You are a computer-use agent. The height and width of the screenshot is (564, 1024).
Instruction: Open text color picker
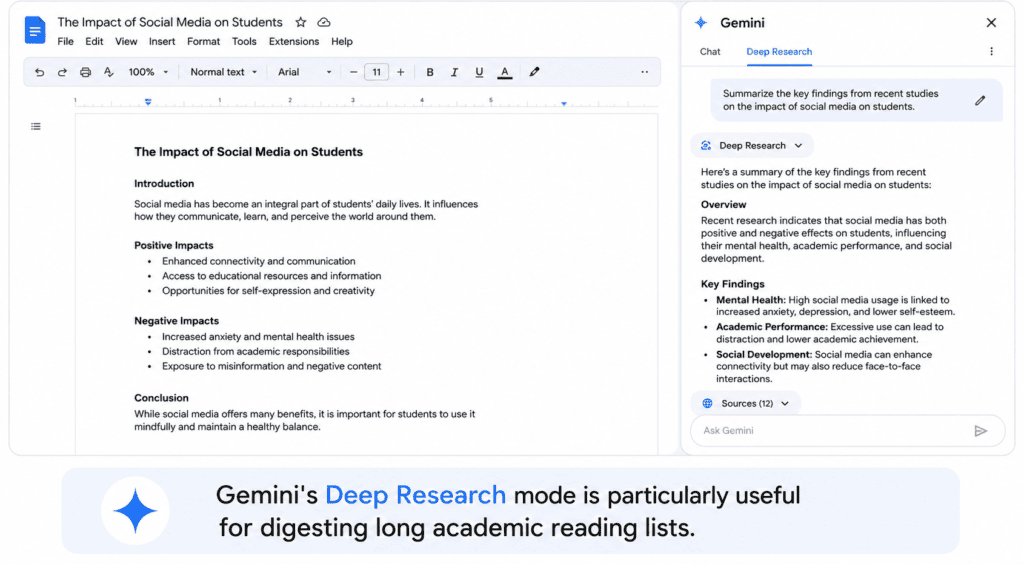[x=505, y=72]
